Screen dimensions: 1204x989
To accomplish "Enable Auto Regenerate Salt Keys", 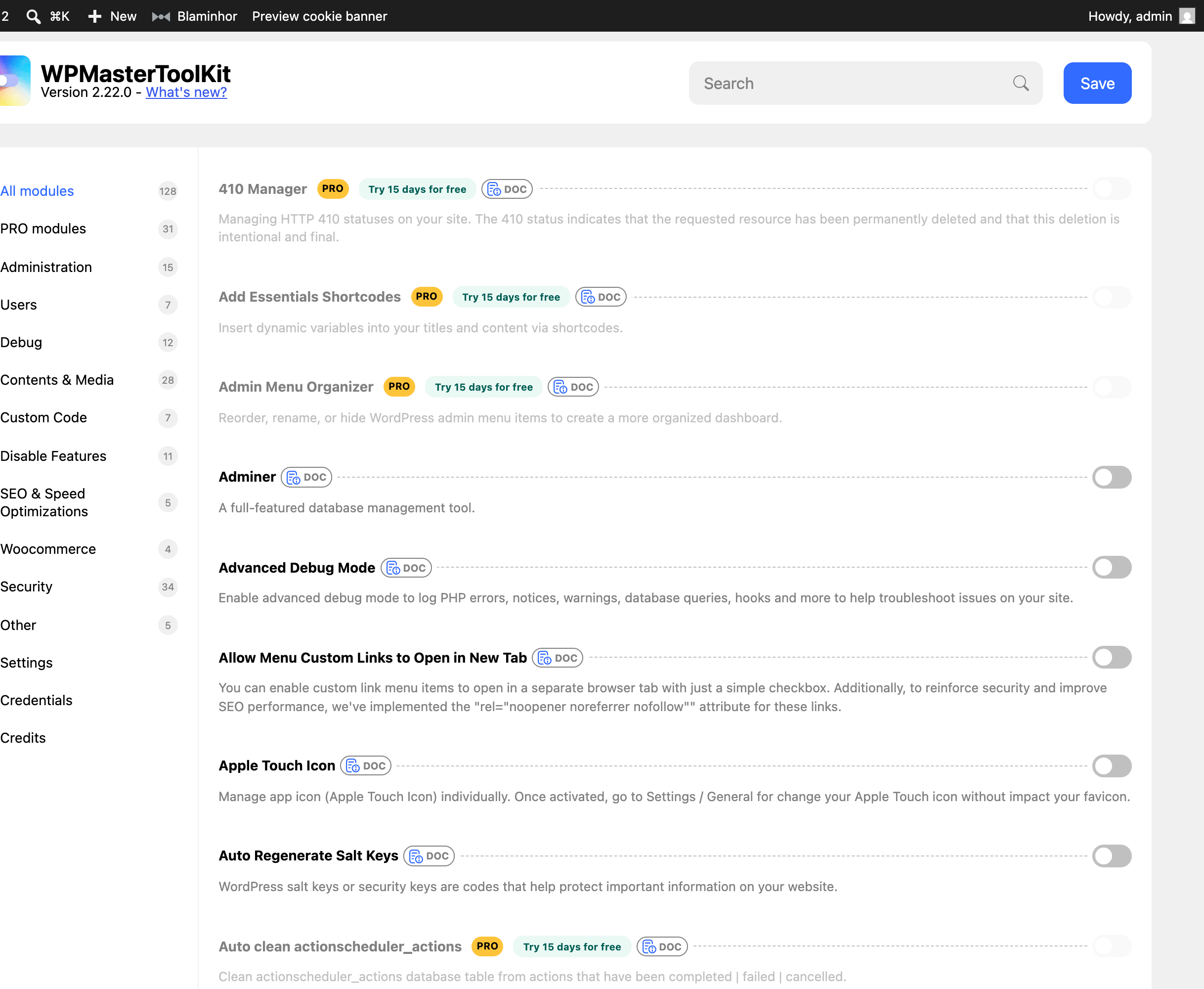I will tap(1112, 855).
